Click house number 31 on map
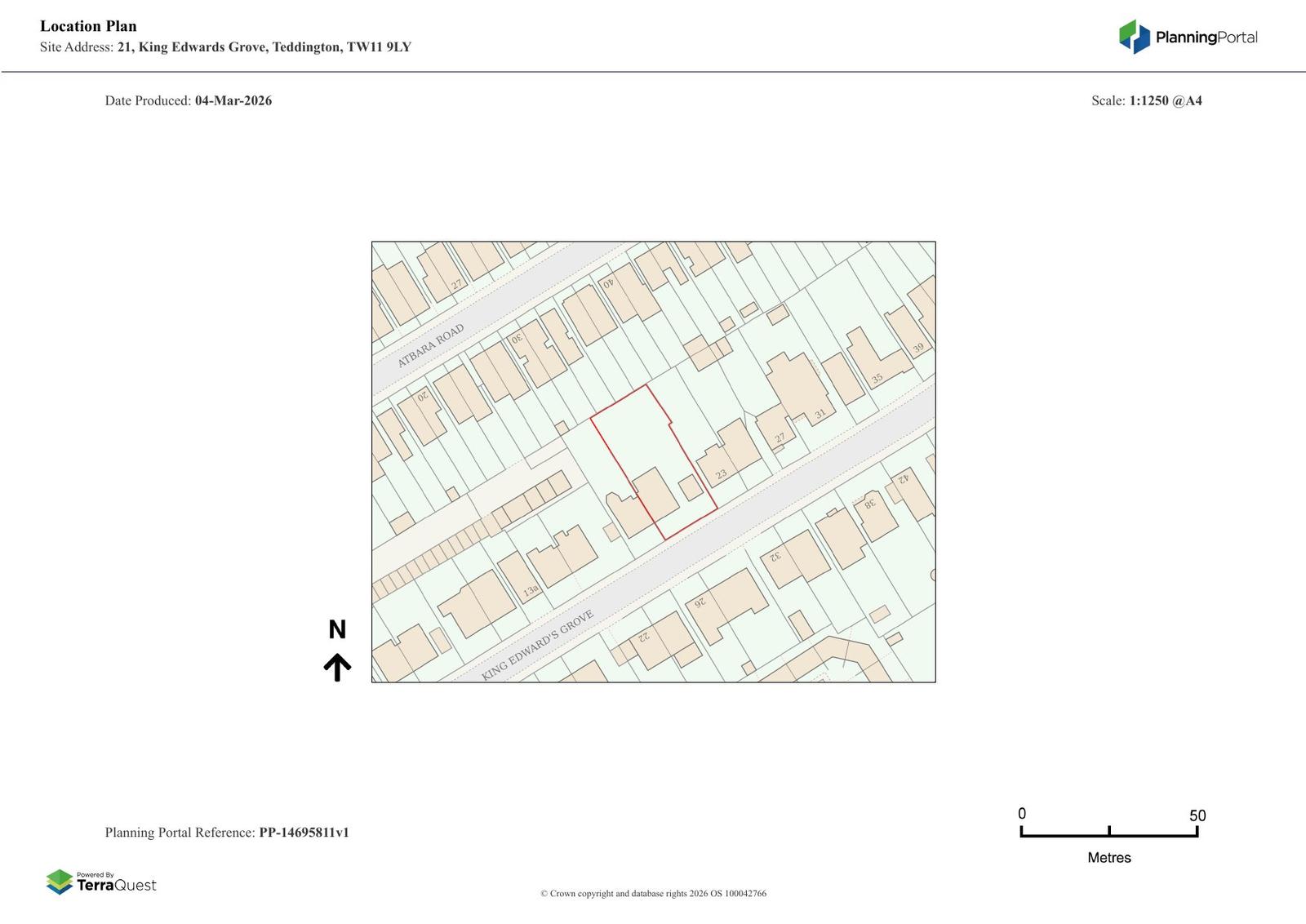The width and height of the screenshot is (1306, 924). click(820, 414)
